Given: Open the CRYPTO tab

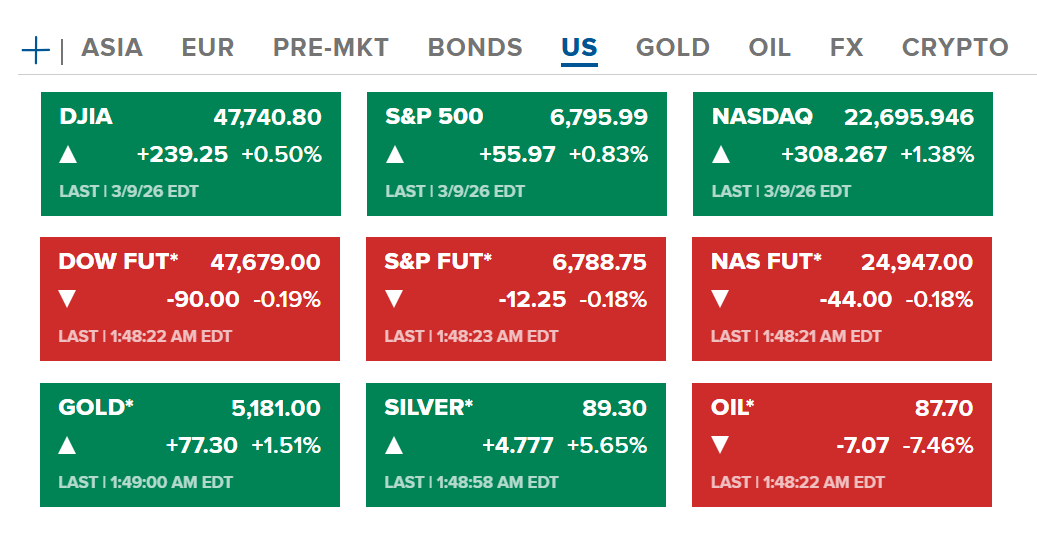Looking at the screenshot, I should [955, 47].
